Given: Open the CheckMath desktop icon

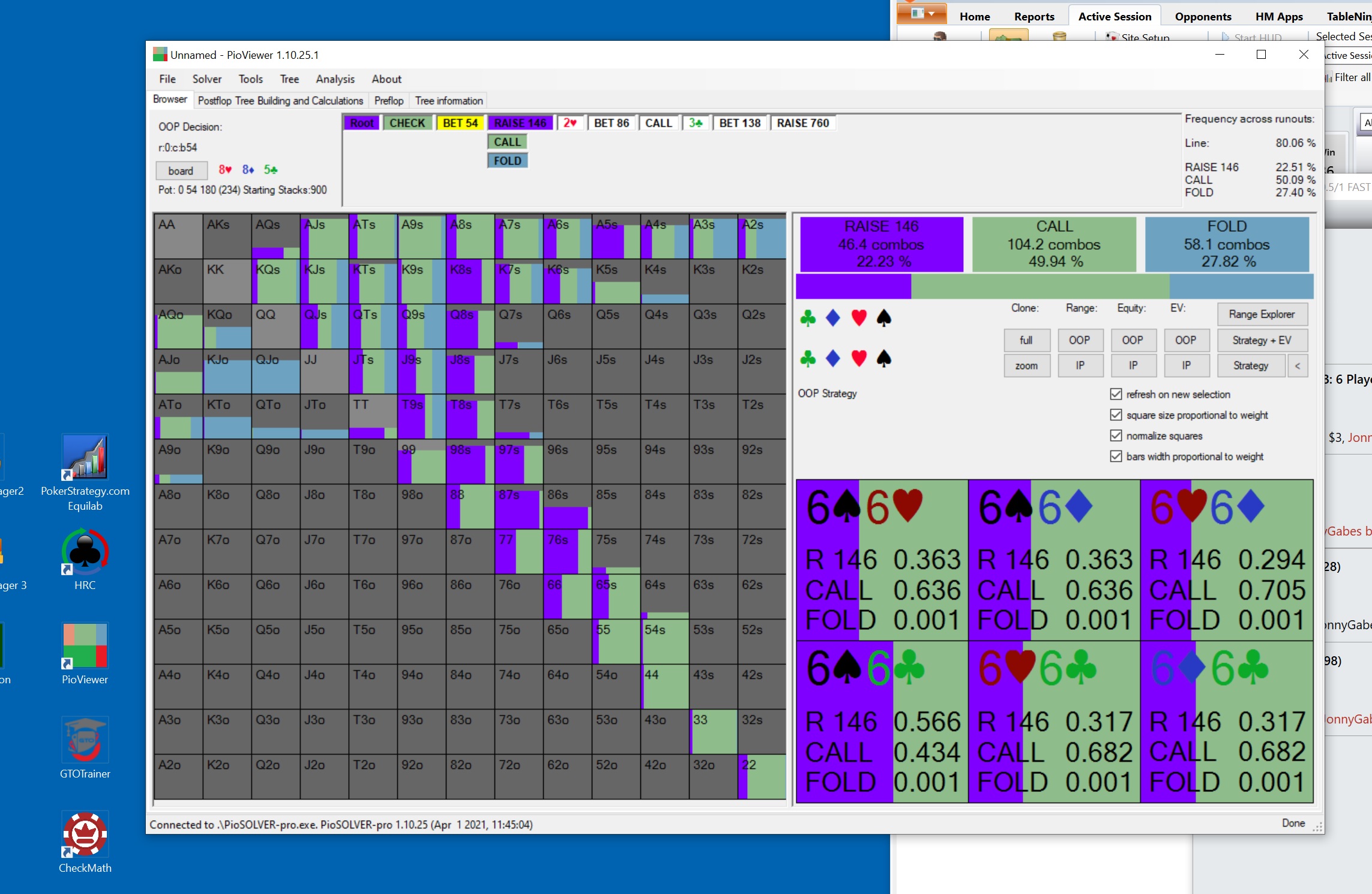Looking at the screenshot, I should (85, 841).
